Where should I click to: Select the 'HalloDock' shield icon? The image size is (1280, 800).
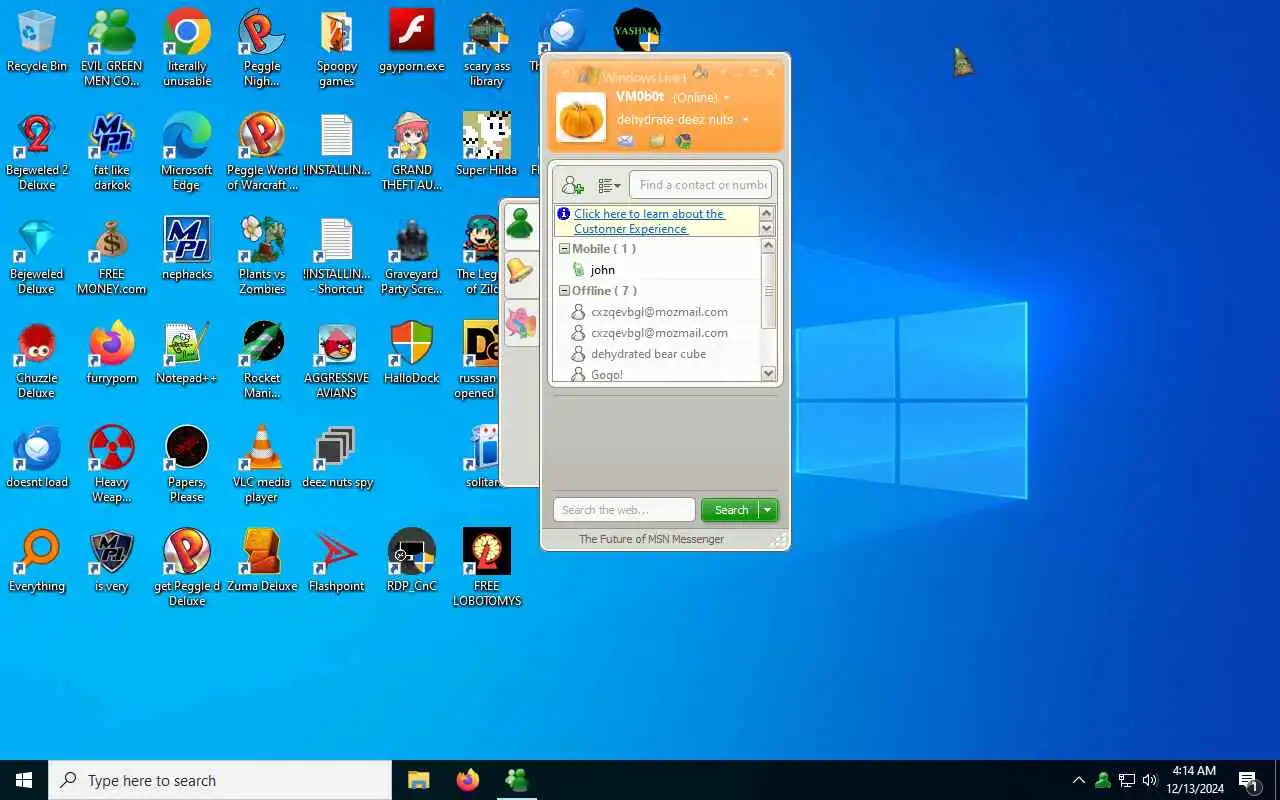coord(412,353)
